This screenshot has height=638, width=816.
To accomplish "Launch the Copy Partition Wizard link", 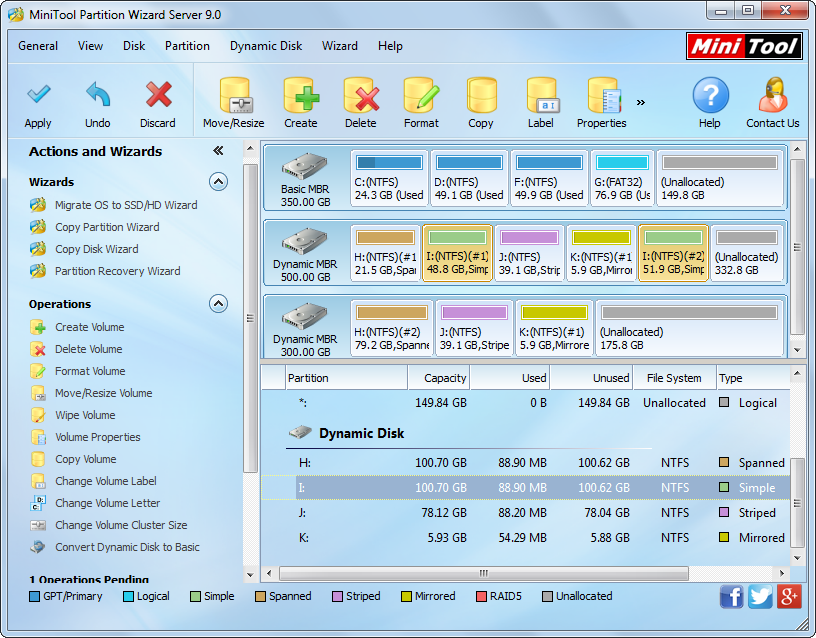I will (x=107, y=227).
